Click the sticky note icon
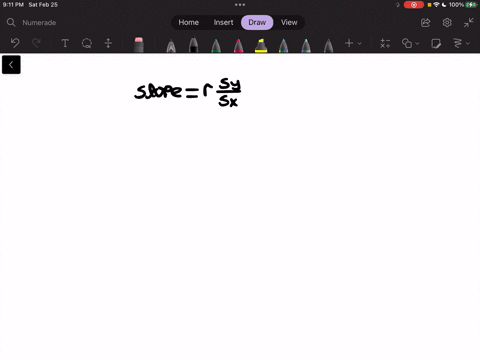 click(436, 43)
